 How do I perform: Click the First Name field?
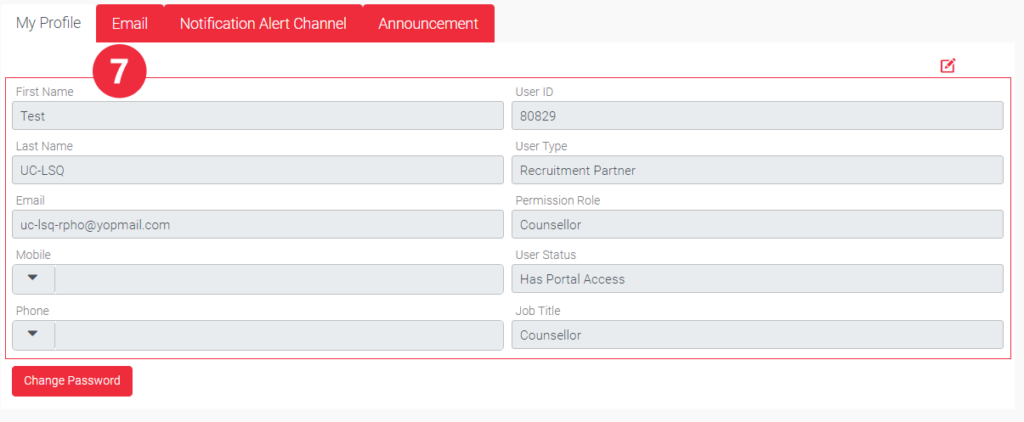[258, 116]
